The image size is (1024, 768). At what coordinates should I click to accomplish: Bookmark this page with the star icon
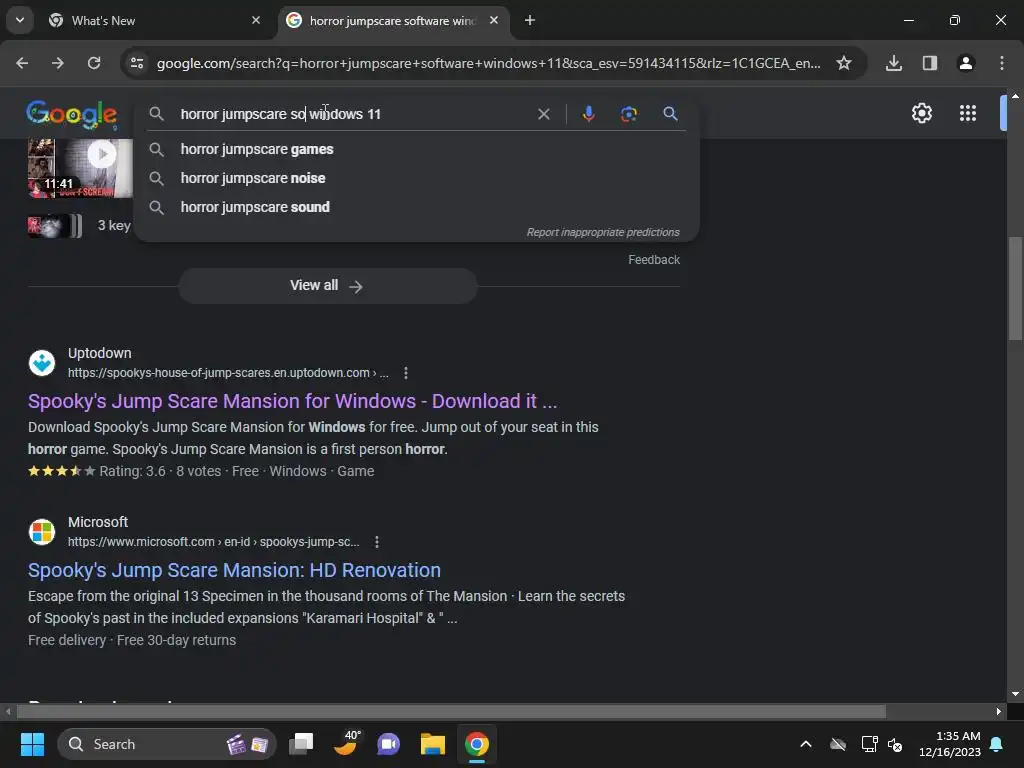(844, 63)
